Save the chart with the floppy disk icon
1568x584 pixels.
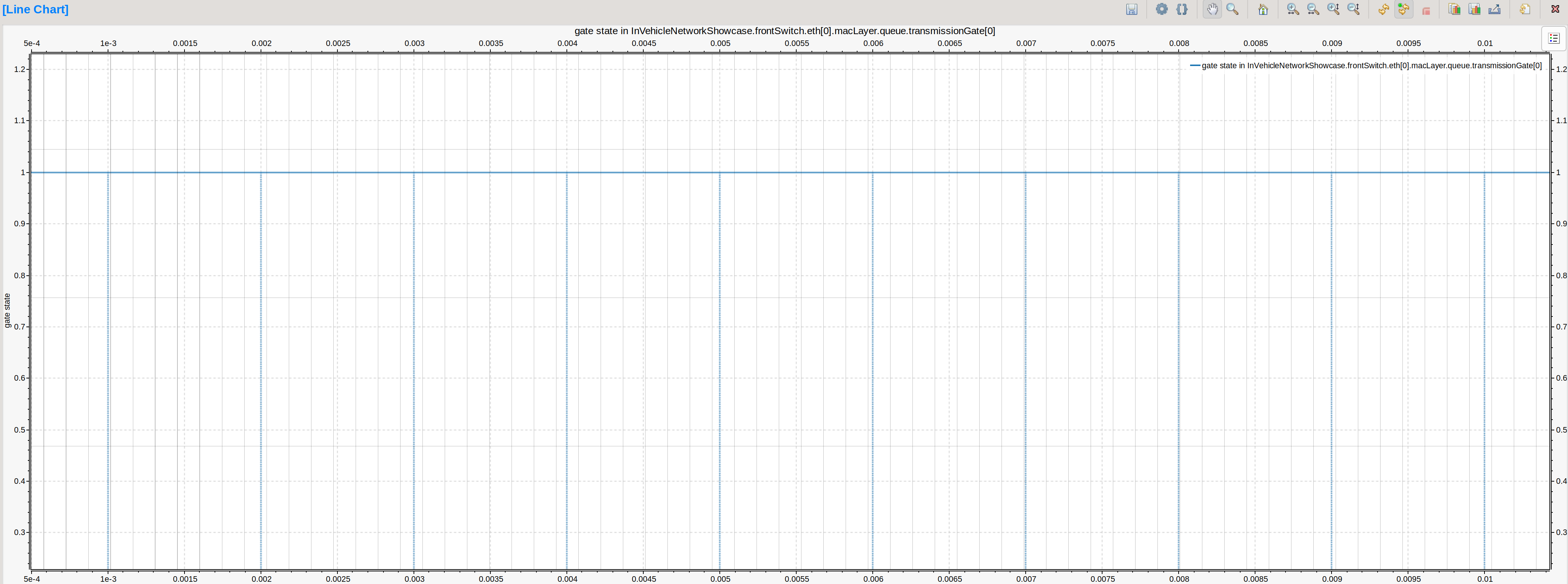point(1131,10)
